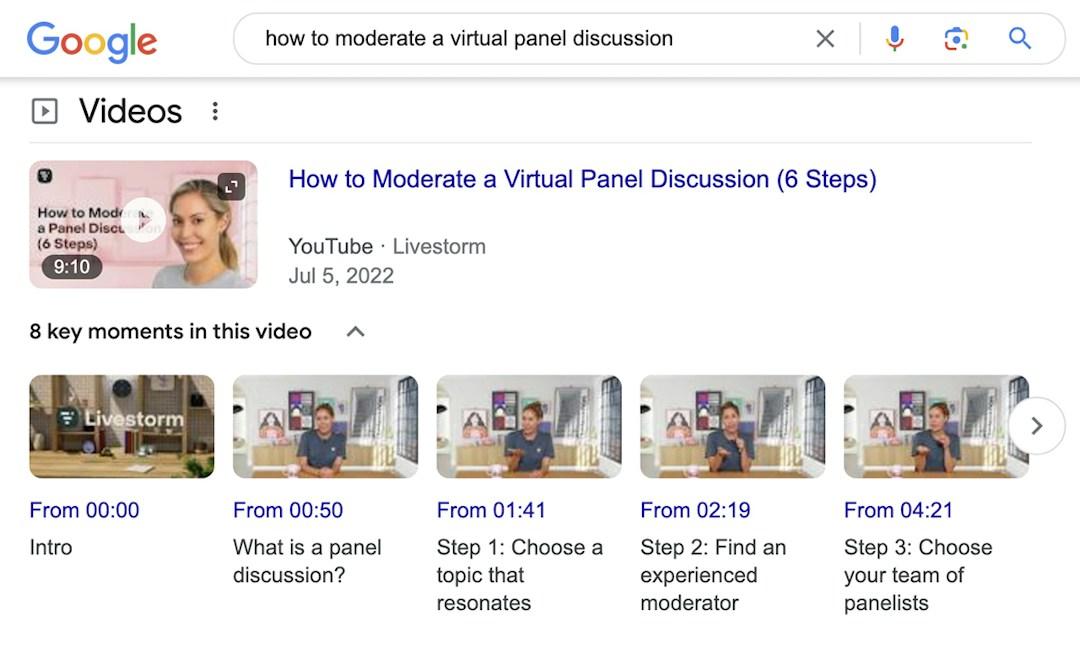Jump to 'From 01:41' timestamp

point(491,510)
